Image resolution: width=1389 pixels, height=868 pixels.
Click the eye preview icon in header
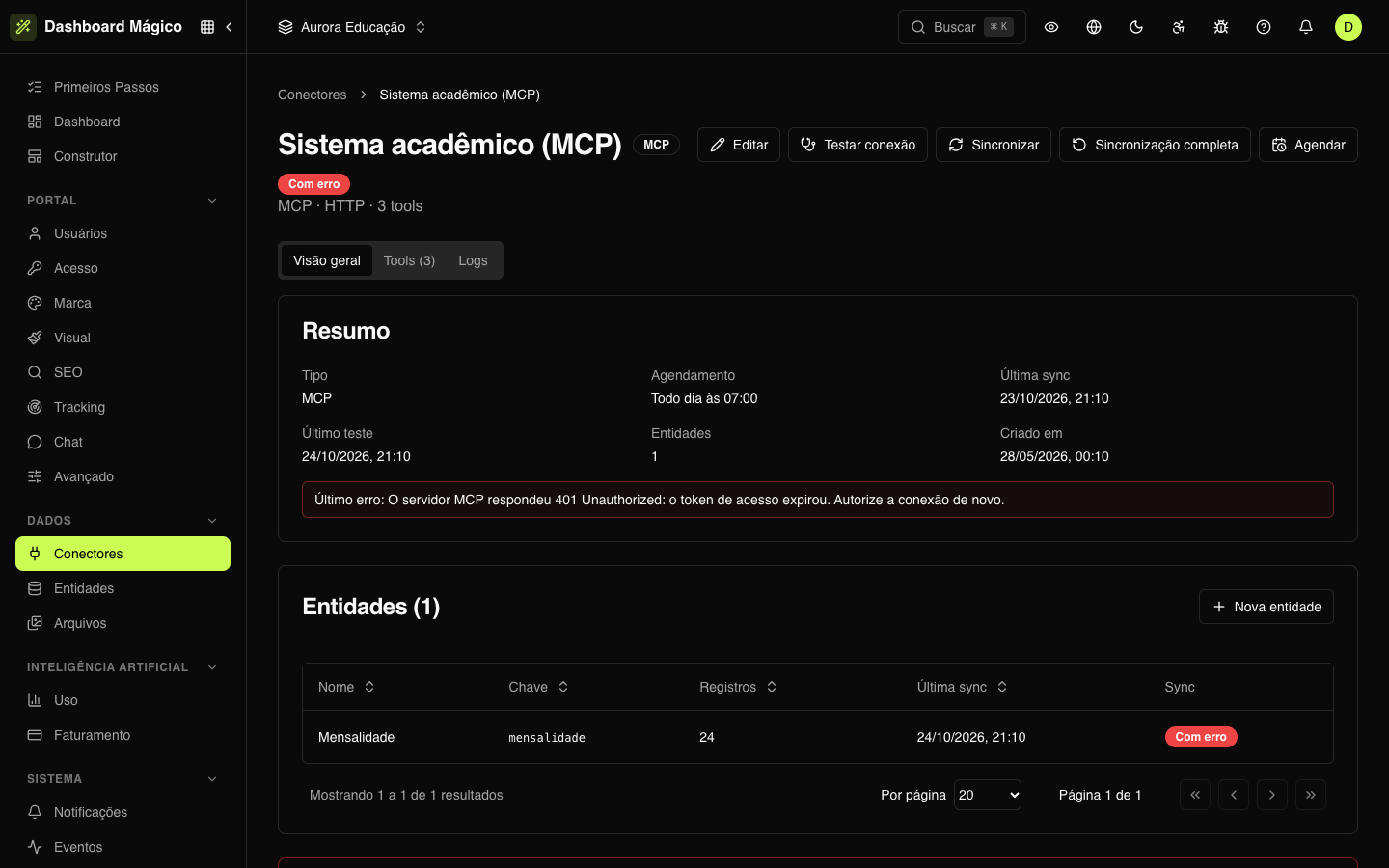coord(1051,27)
